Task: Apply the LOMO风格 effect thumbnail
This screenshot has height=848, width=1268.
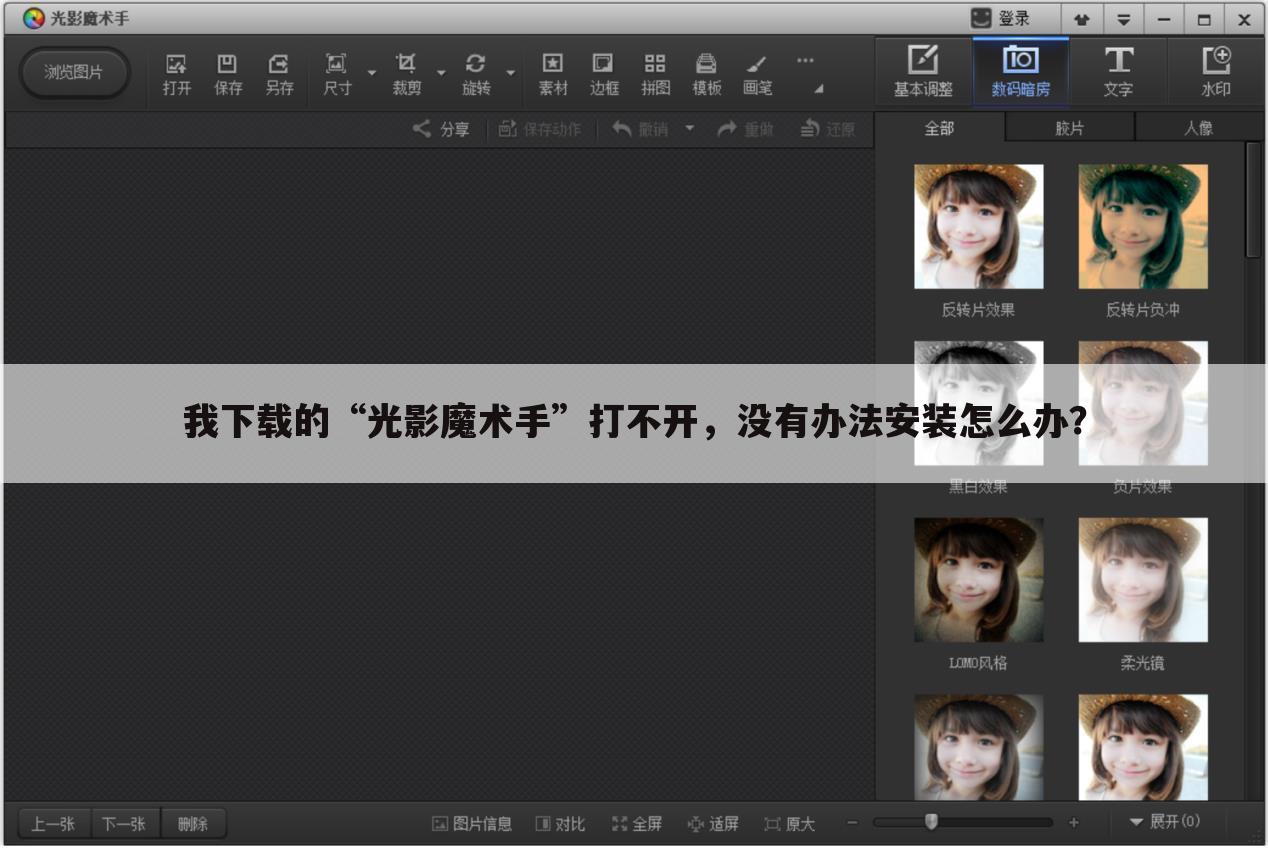Action: (978, 580)
